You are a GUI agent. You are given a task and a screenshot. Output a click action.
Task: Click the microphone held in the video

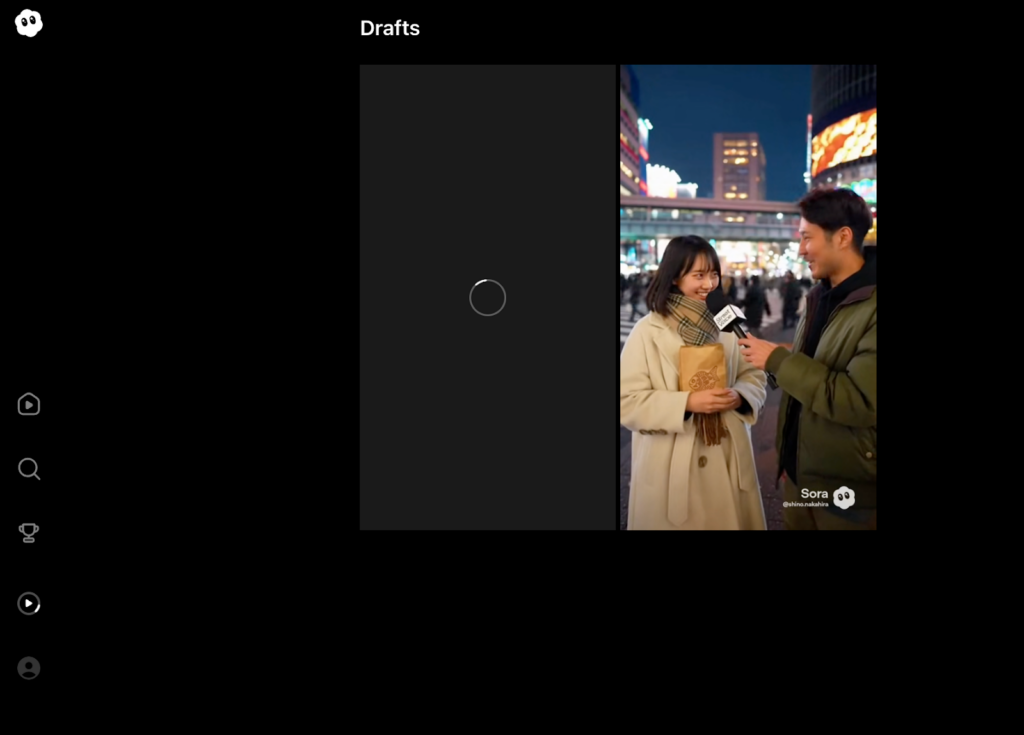(x=727, y=316)
